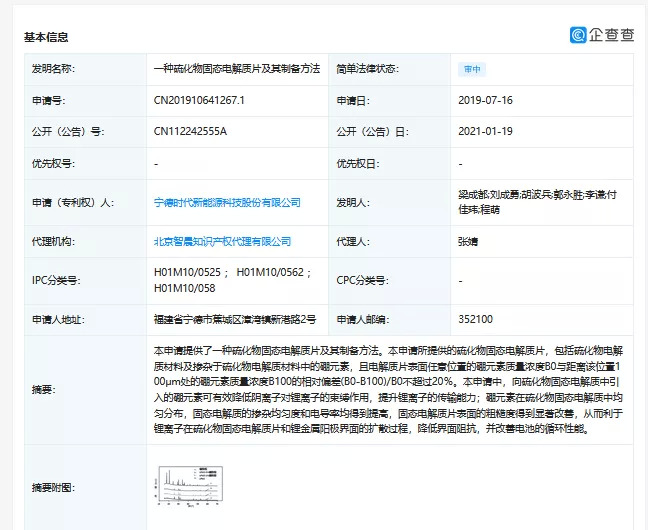
Task: Click the 基本信息 section heading
Action: click(46, 37)
